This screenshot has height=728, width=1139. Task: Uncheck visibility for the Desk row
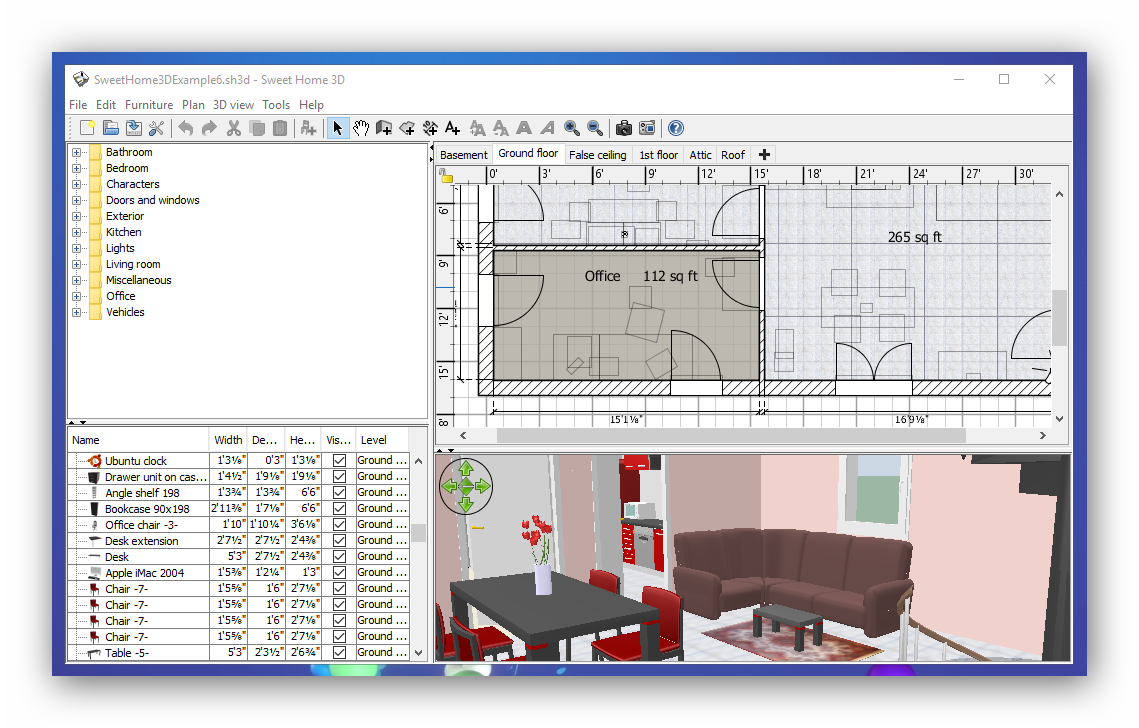[x=339, y=557]
